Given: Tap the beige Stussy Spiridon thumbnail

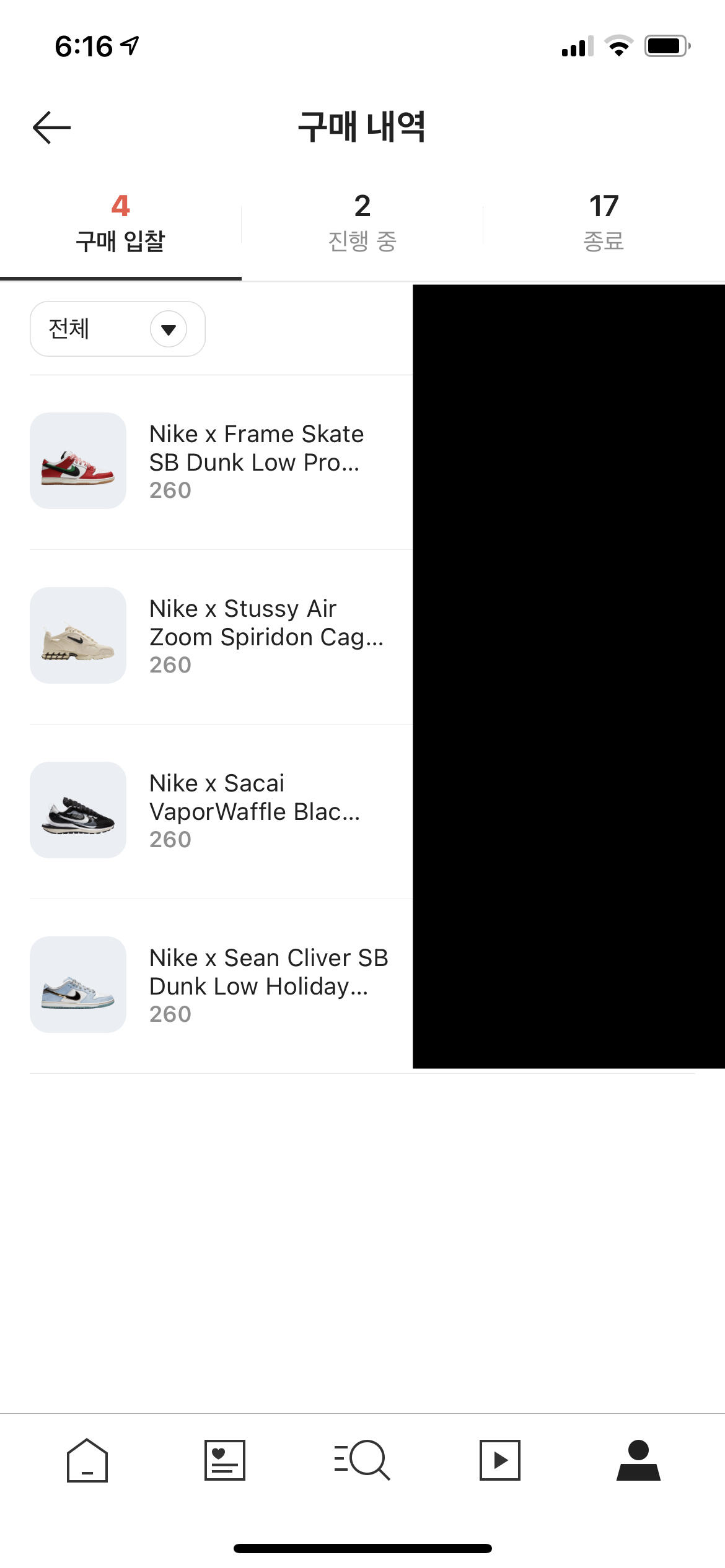Looking at the screenshot, I should (x=78, y=635).
